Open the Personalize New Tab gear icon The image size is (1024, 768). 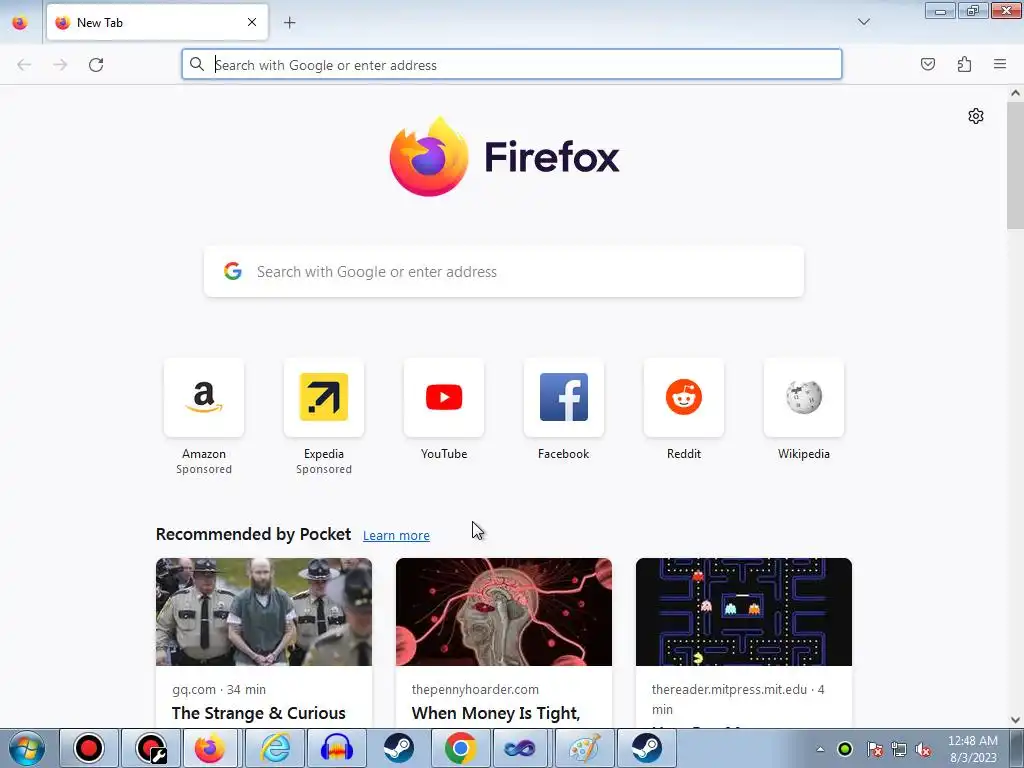[x=976, y=116]
